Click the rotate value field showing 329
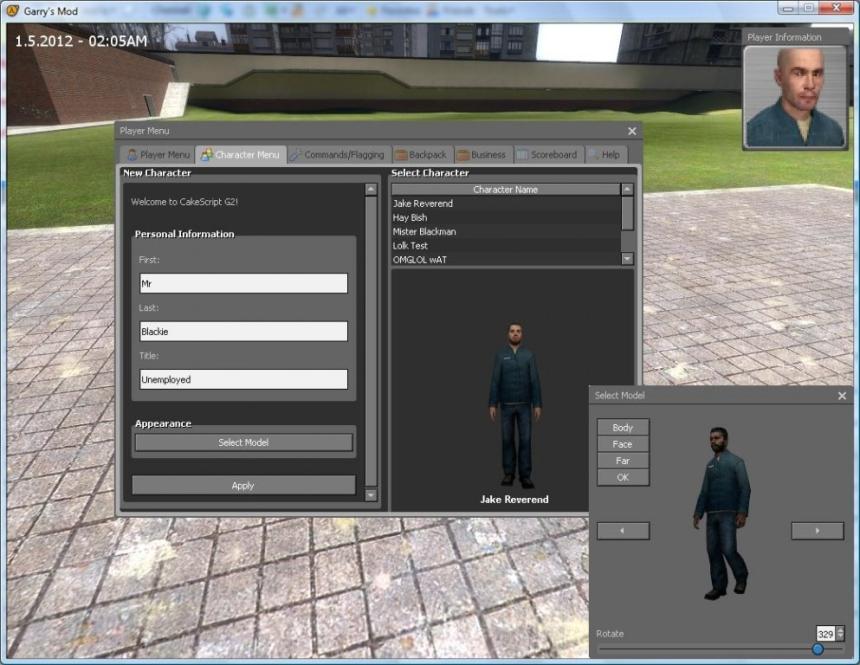 825,634
